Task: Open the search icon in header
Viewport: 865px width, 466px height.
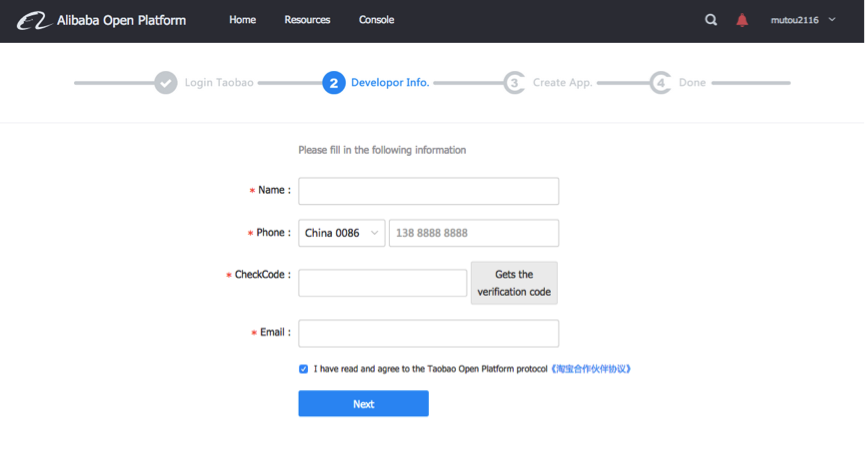Action: (711, 20)
